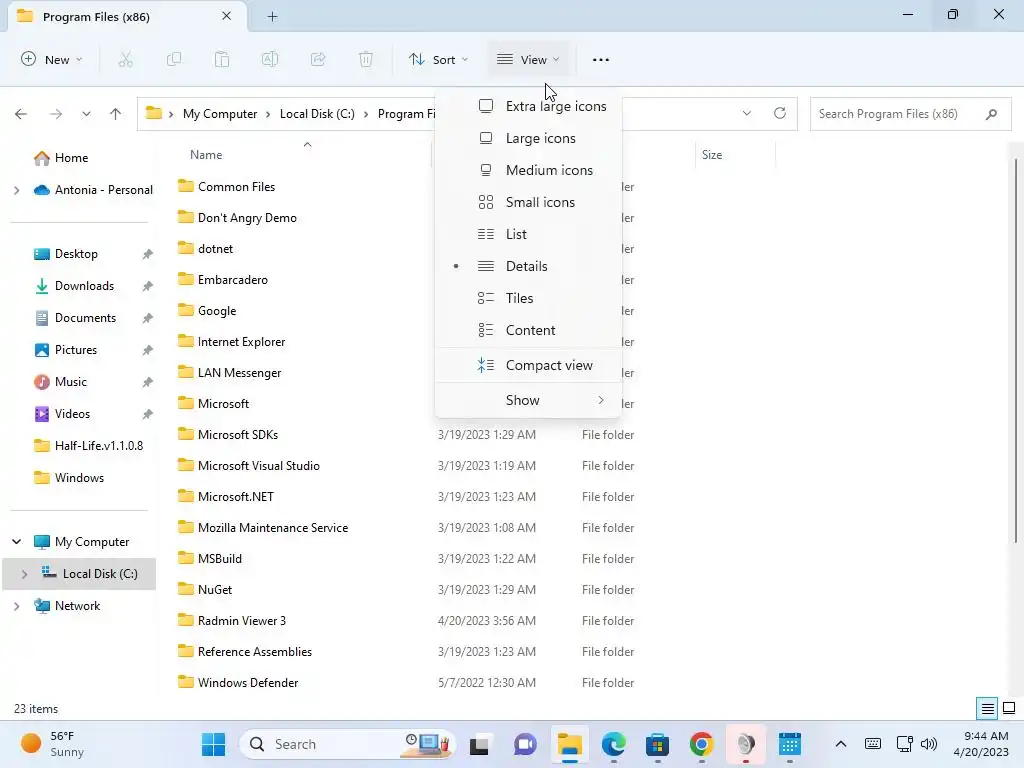Screen dimensions: 1024x768
Task: Close the View dropdown button
Action: tap(528, 59)
